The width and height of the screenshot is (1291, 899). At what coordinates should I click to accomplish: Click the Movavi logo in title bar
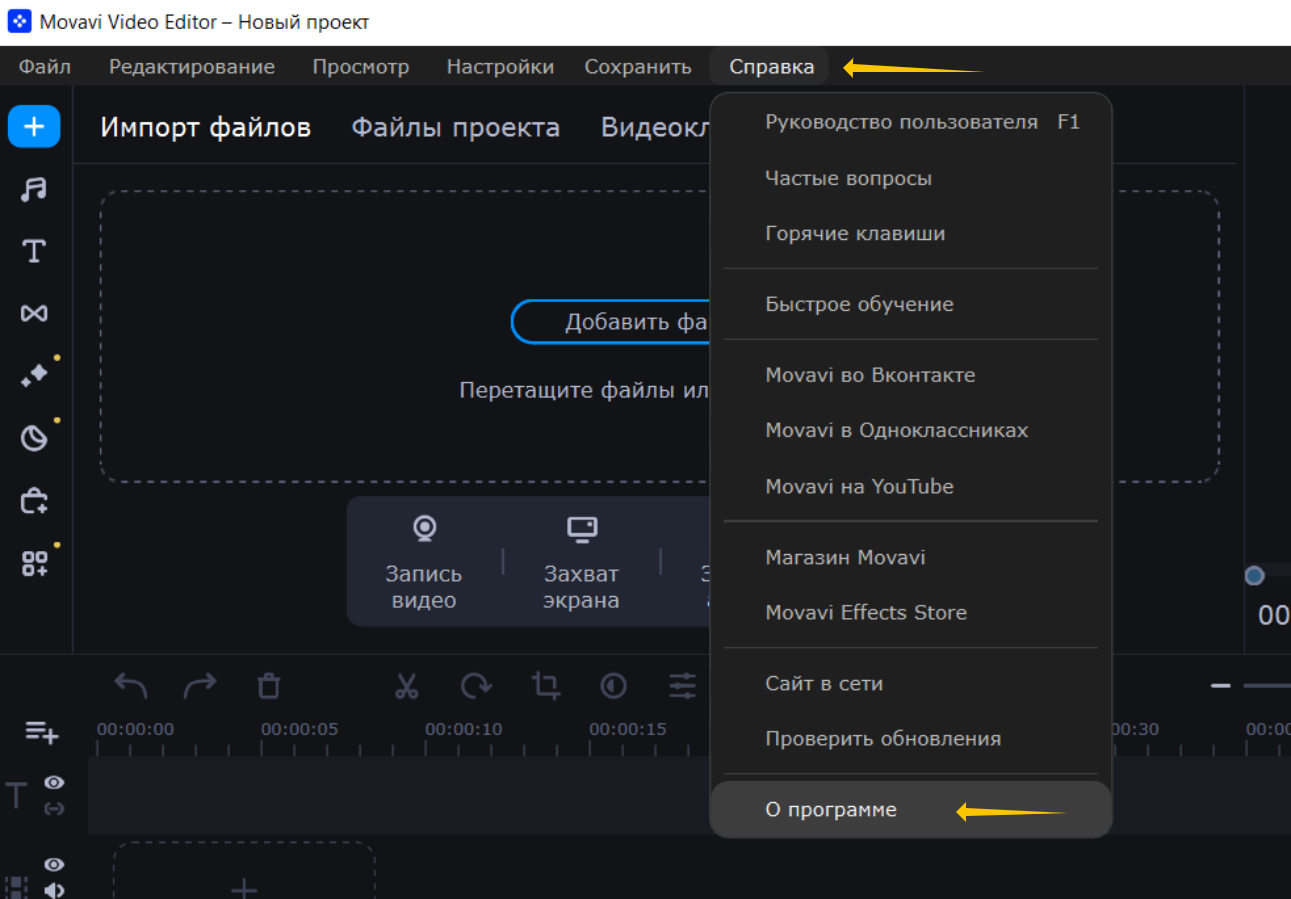coord(19,21)
